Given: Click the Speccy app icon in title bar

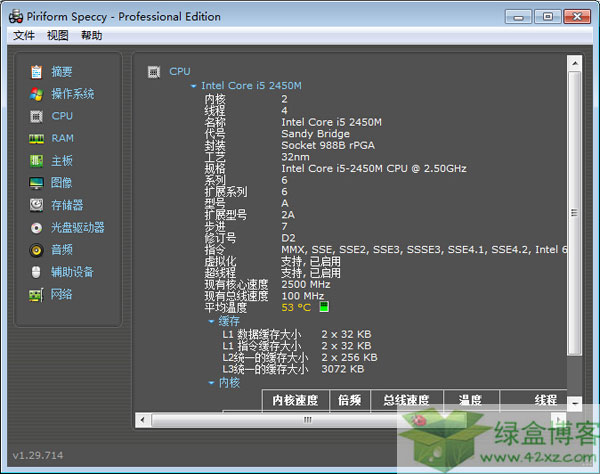Looking at the screenshot, I should (16, 16).
